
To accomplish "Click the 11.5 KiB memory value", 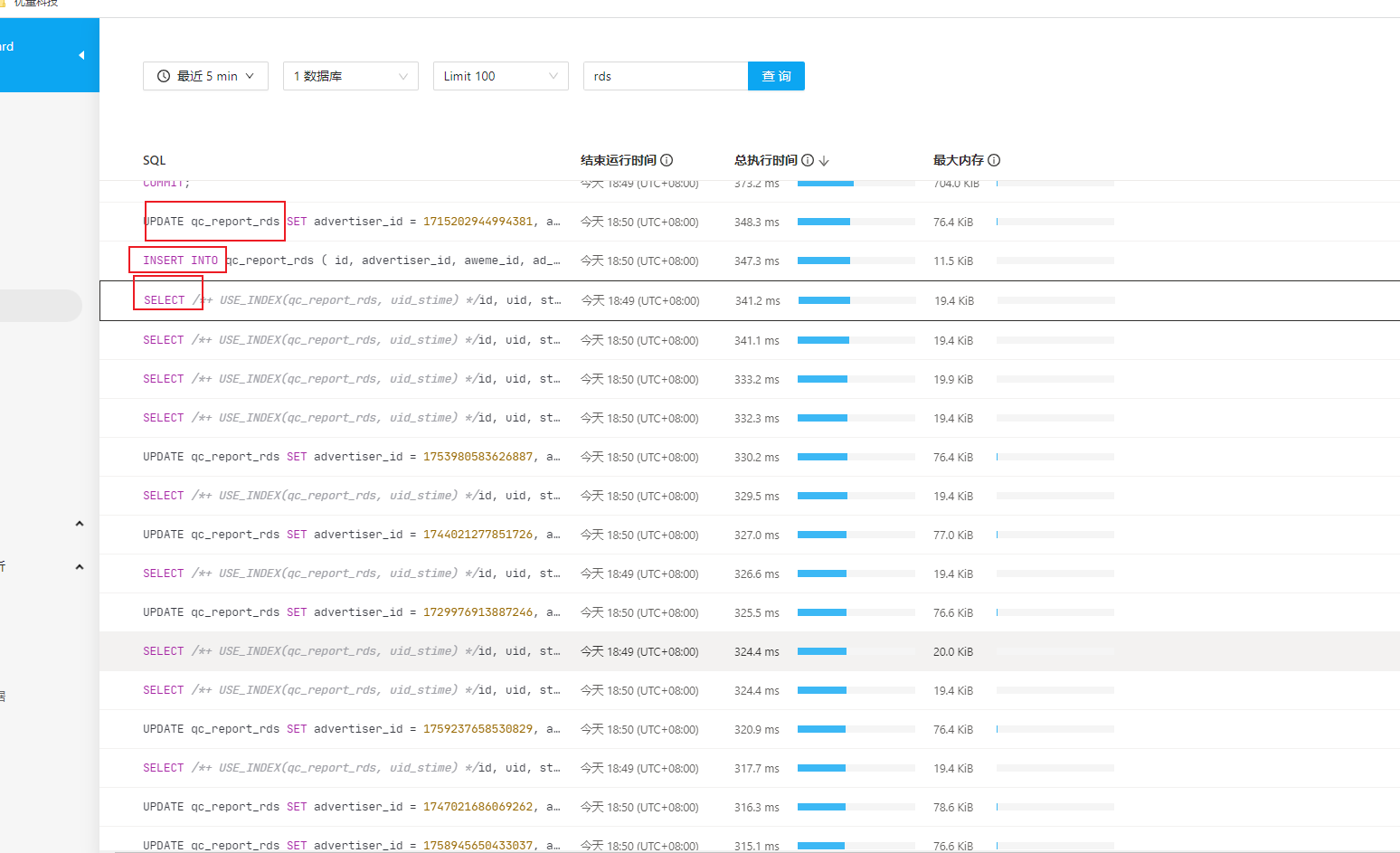I will tap(953, 261).
